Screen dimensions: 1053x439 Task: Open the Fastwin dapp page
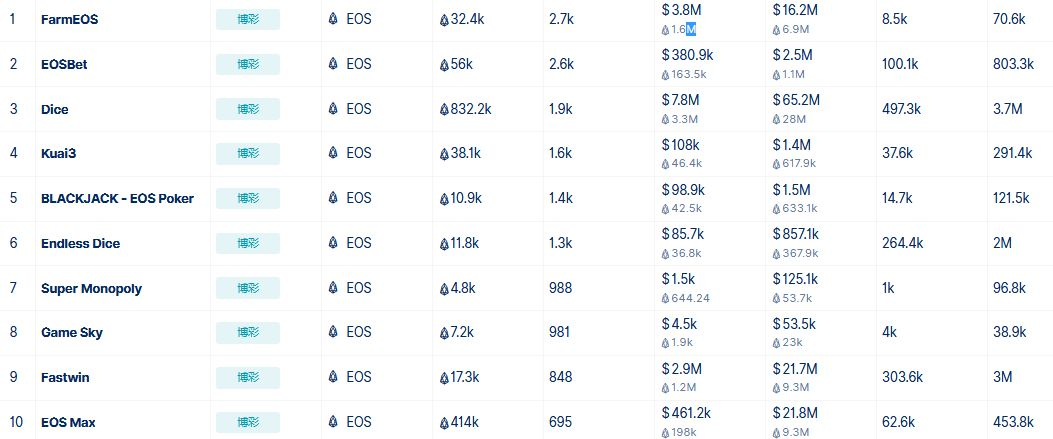click(65, 378)
